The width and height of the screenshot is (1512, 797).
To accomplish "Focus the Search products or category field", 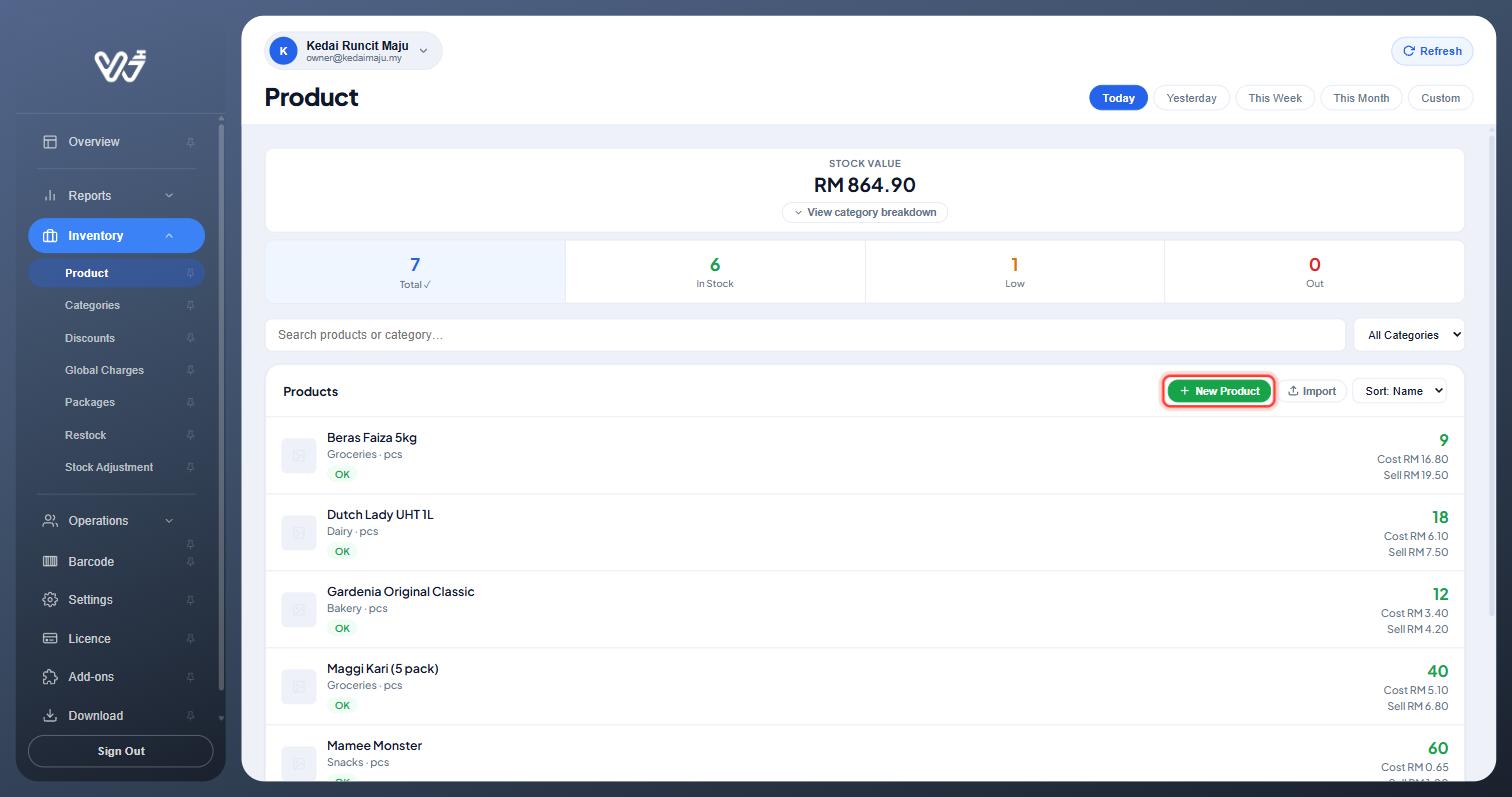I will 805,335.
